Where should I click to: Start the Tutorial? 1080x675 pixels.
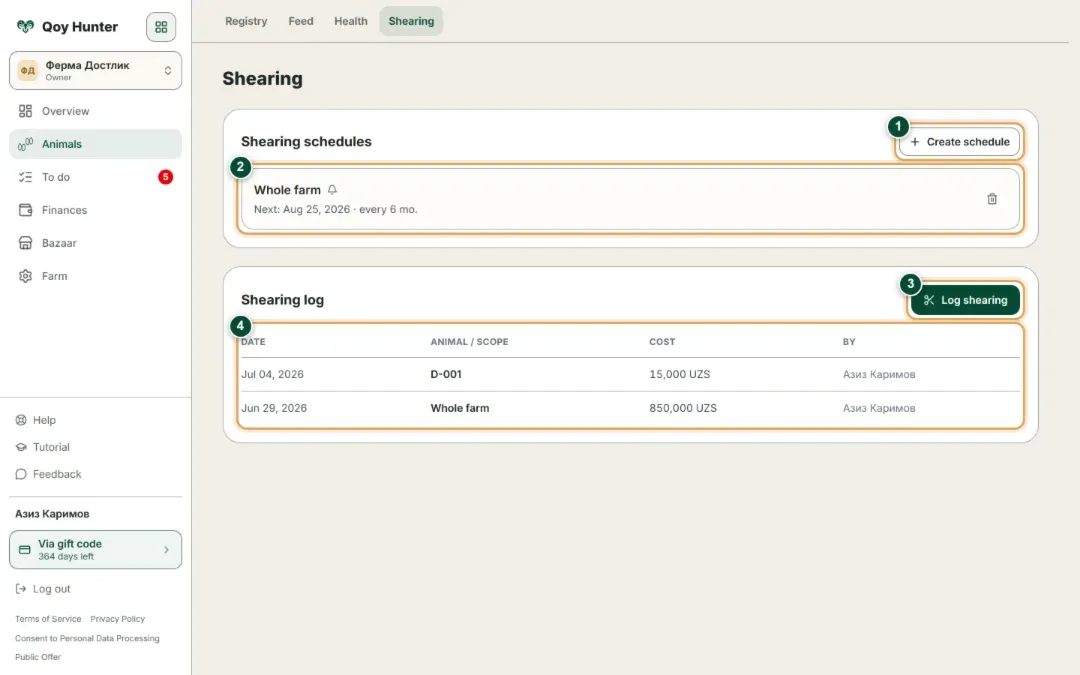pyautogui.click(x=51, y=447)
